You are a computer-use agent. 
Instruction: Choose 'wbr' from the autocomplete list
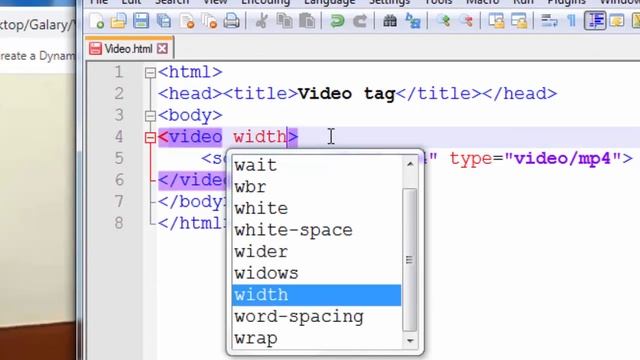pos(316,187)
